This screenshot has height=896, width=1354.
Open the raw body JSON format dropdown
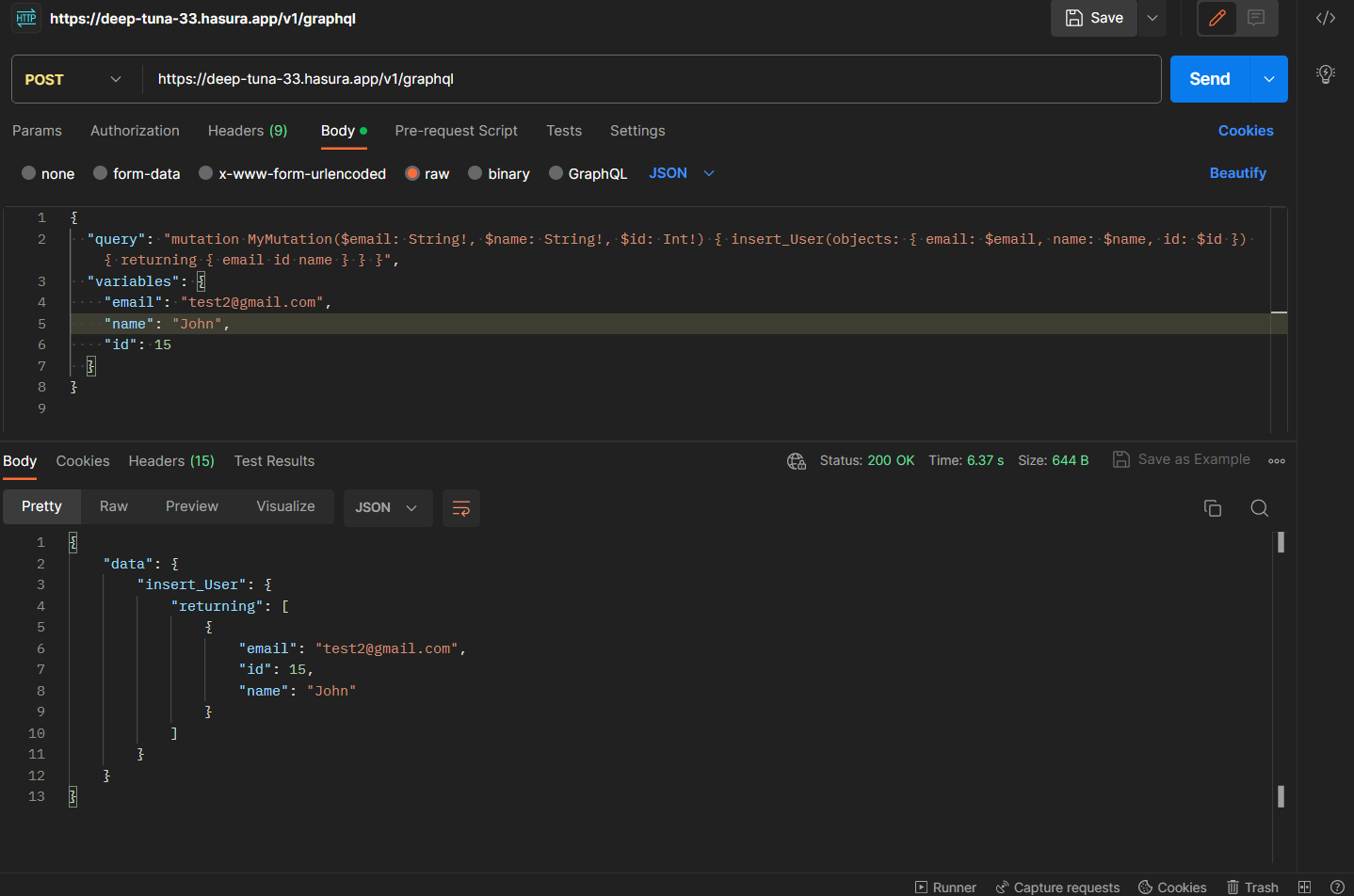pos(682,173)
